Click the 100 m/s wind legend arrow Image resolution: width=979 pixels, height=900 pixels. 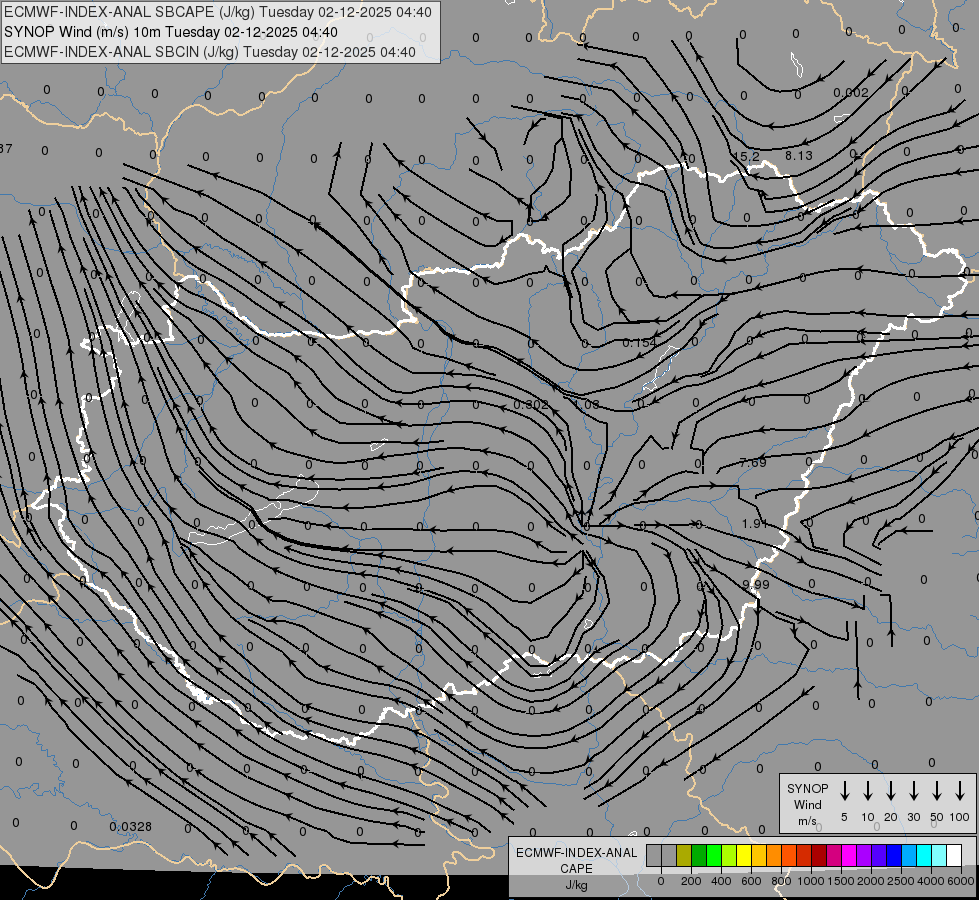[960, 791]
